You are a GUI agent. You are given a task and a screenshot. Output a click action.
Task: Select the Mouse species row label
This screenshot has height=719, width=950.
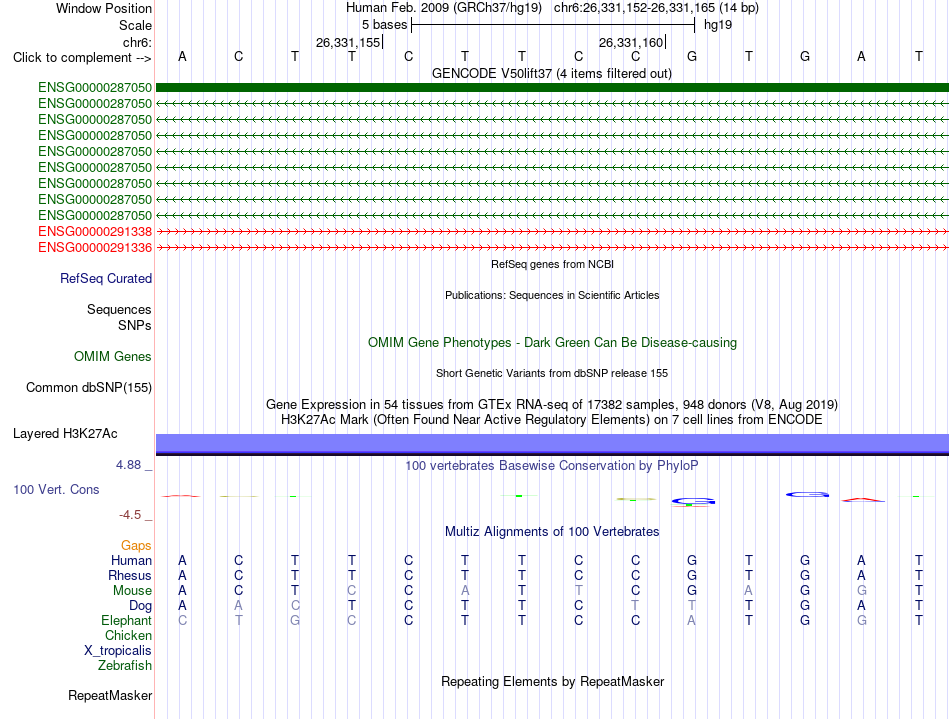[x=133, y=591]
